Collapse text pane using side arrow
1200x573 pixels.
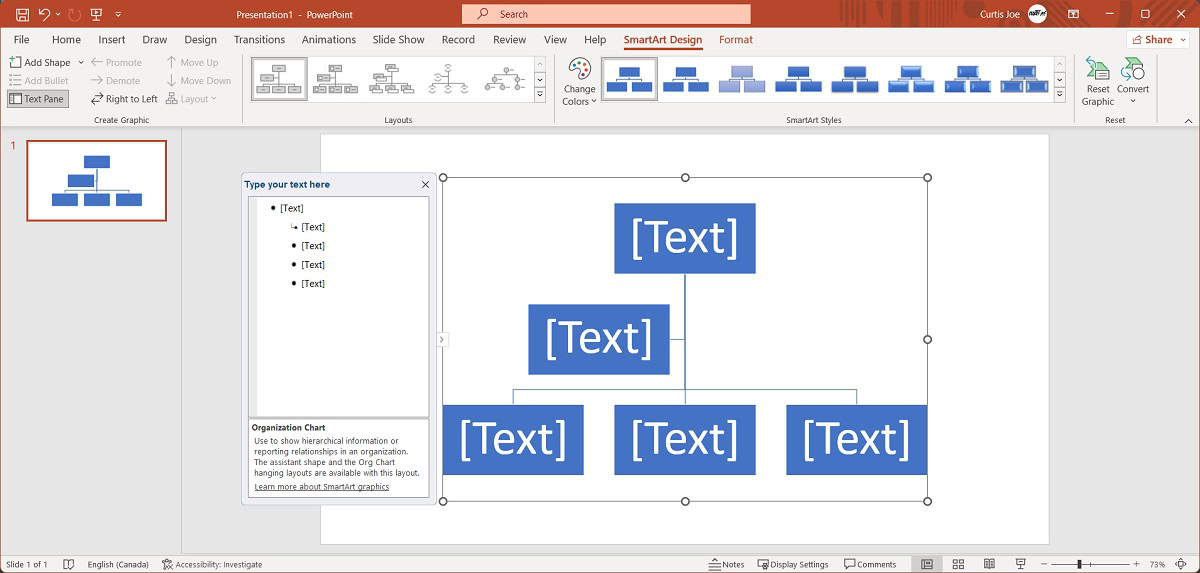click(442, 340)
